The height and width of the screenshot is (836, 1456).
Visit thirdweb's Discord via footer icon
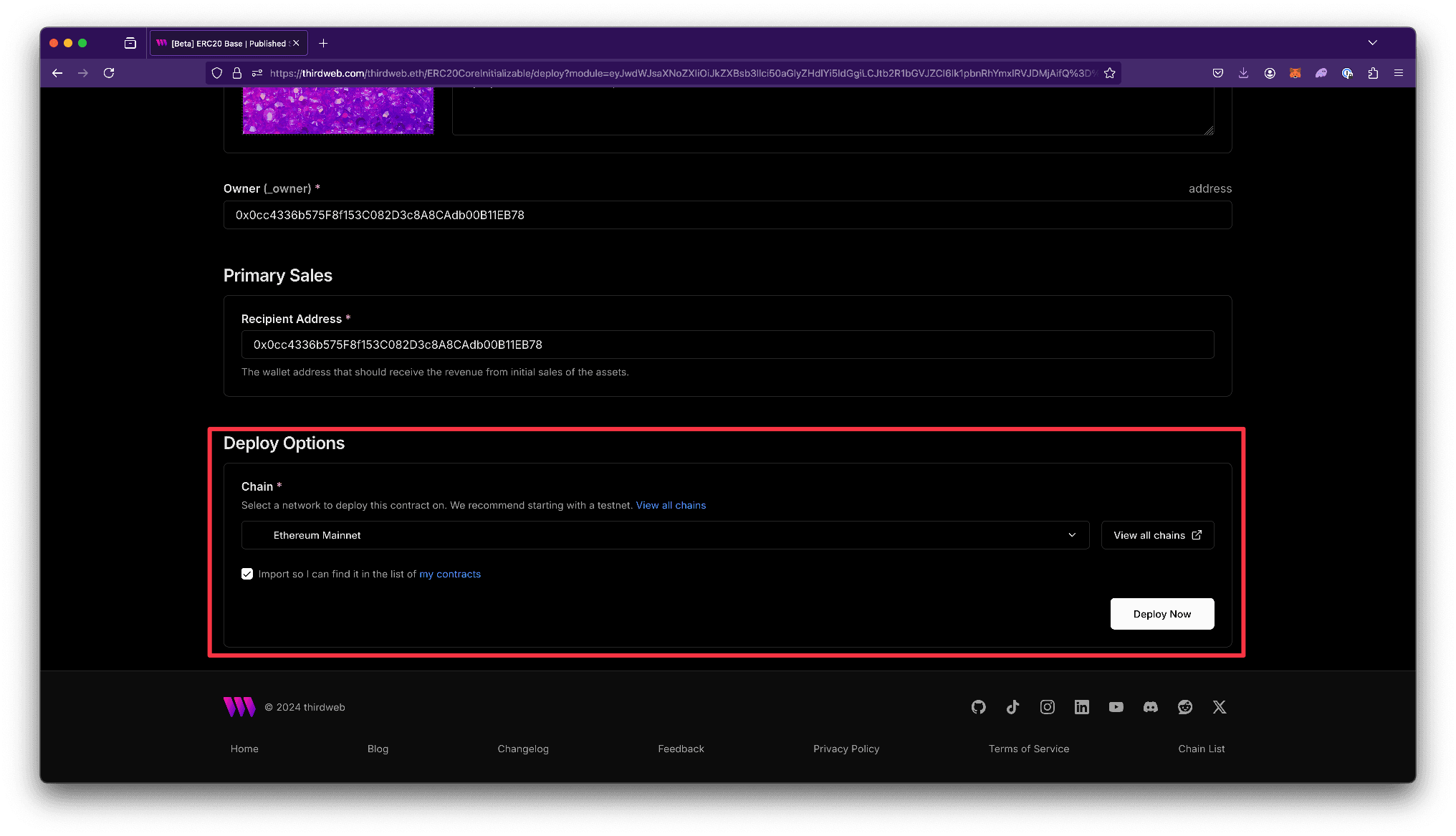pyautogui.click(x=1150, y=707)
